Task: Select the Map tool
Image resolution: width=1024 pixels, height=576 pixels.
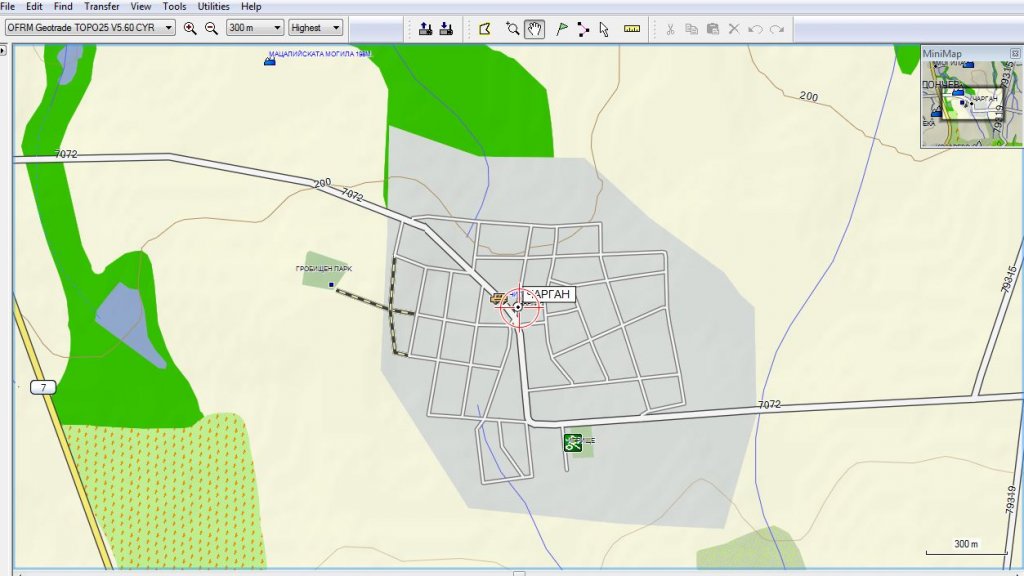Action: [x=485, y=28]
